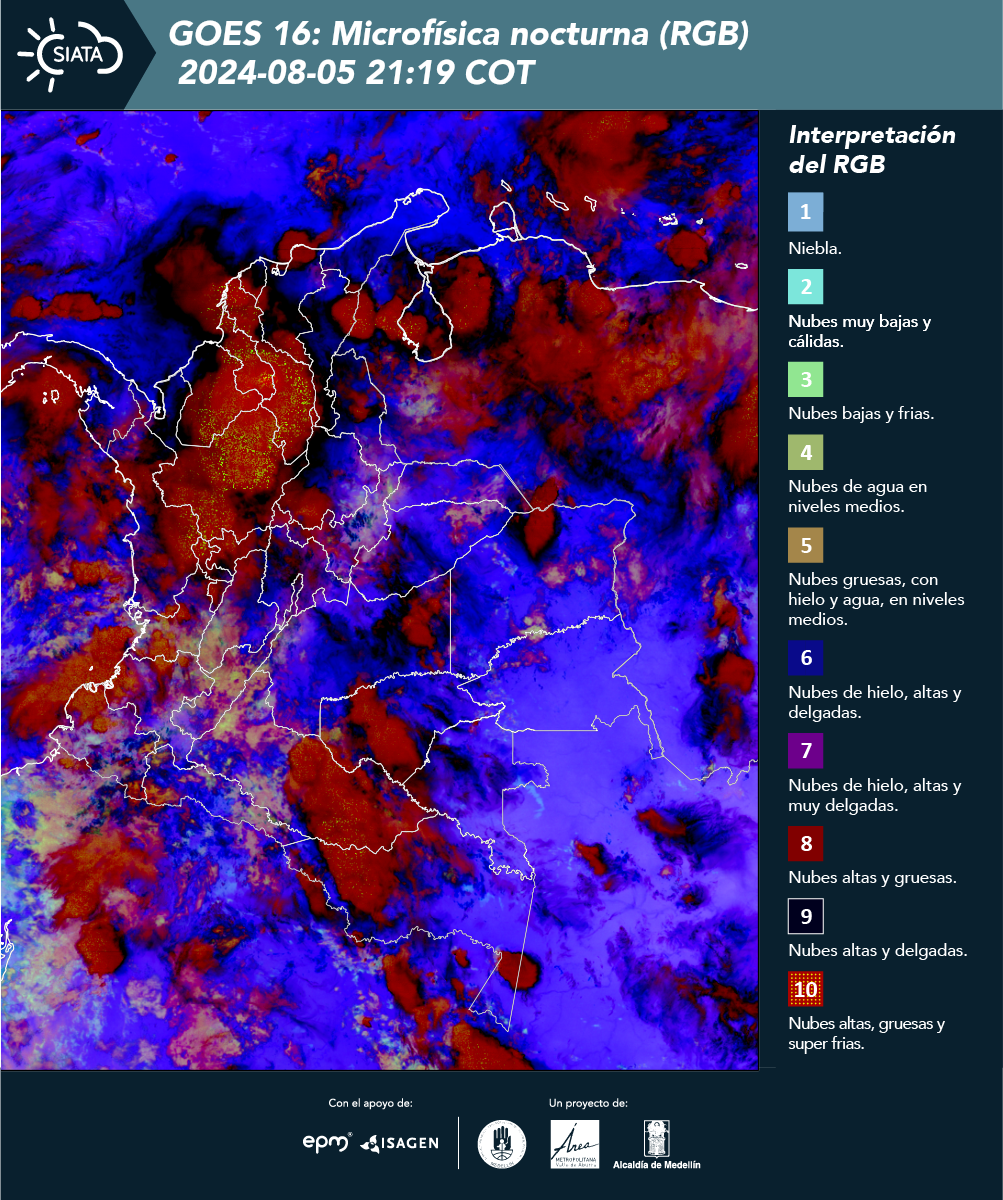Click the SIATA sun-cloud logo

tap(70, 54)
